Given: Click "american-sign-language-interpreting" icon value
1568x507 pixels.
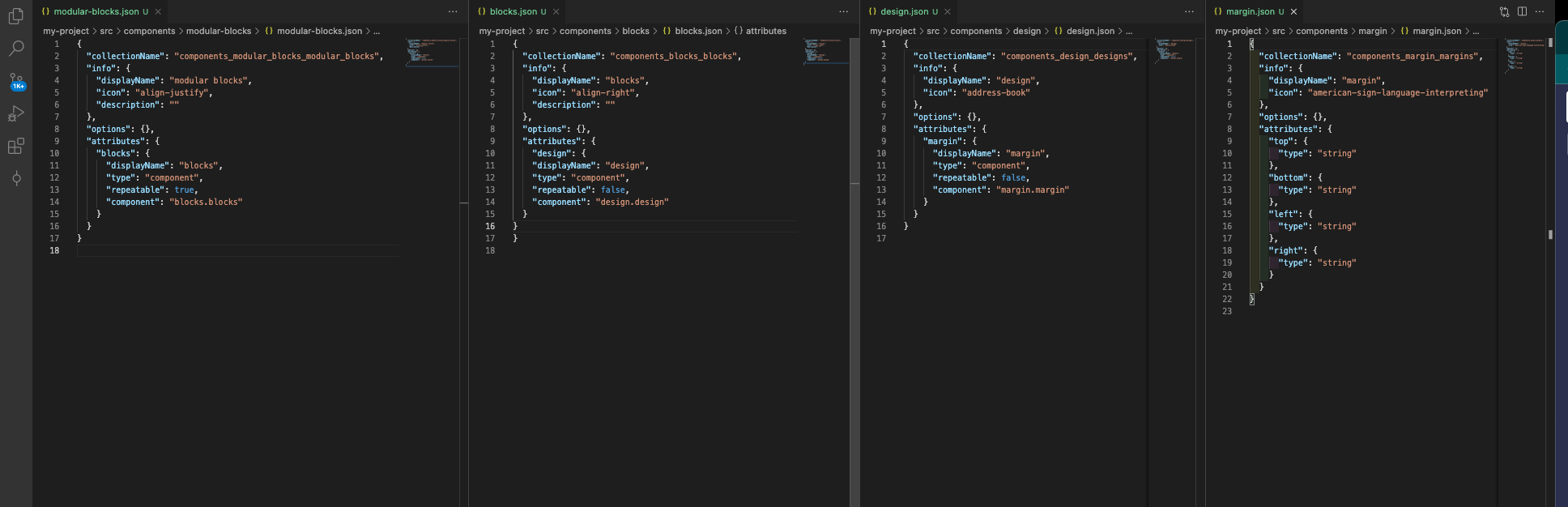Looking at the screenshot, I should [1398, 92].
